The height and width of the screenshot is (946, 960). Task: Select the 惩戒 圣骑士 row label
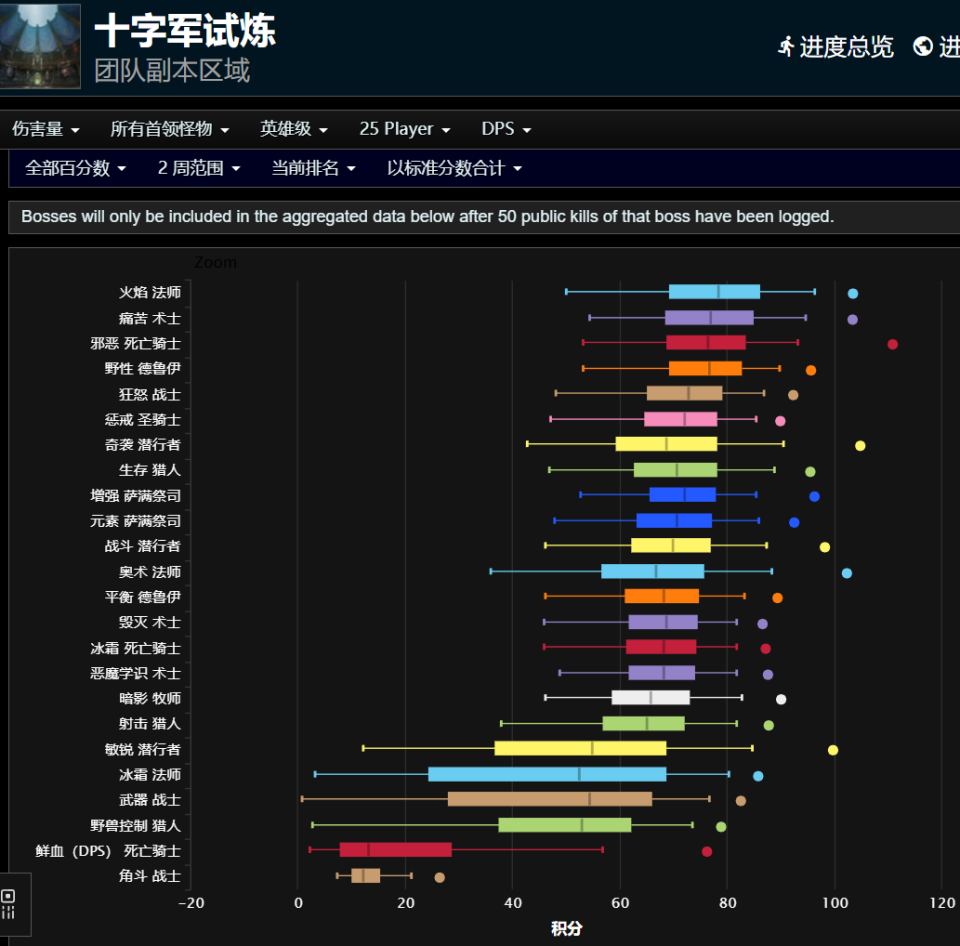point(143,420)
